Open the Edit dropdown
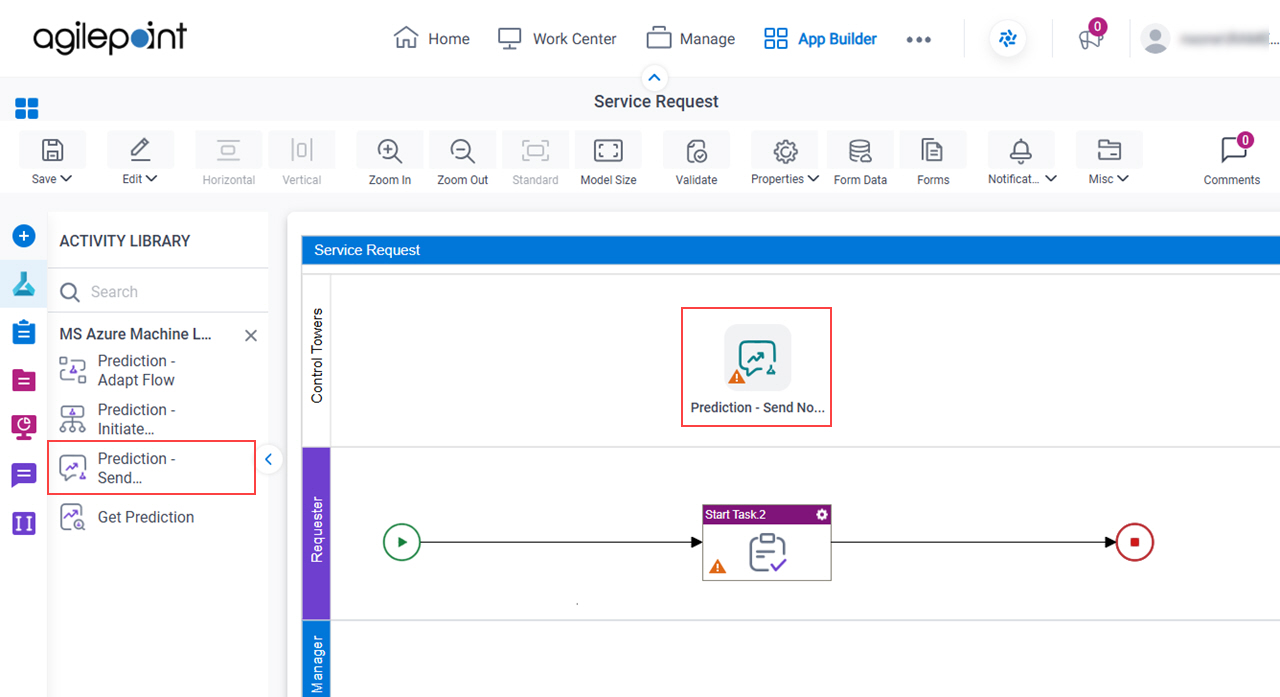 (x=140, y=160)
